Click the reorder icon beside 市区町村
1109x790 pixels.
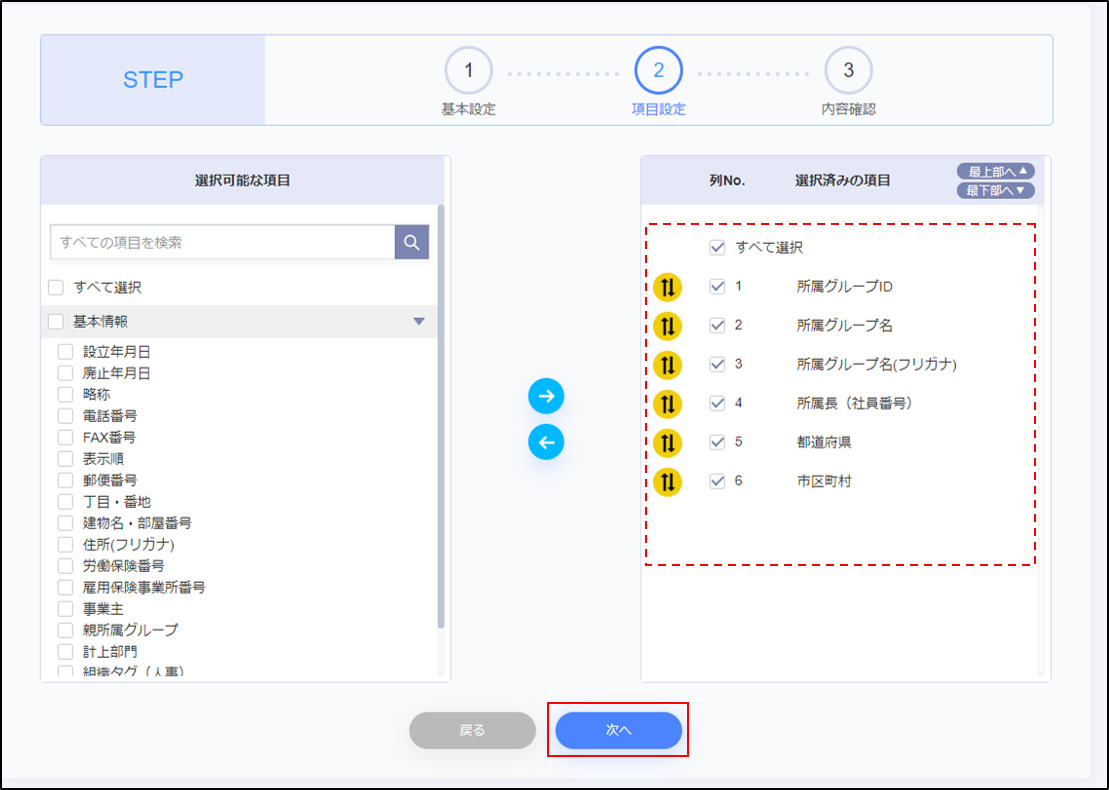668,482
